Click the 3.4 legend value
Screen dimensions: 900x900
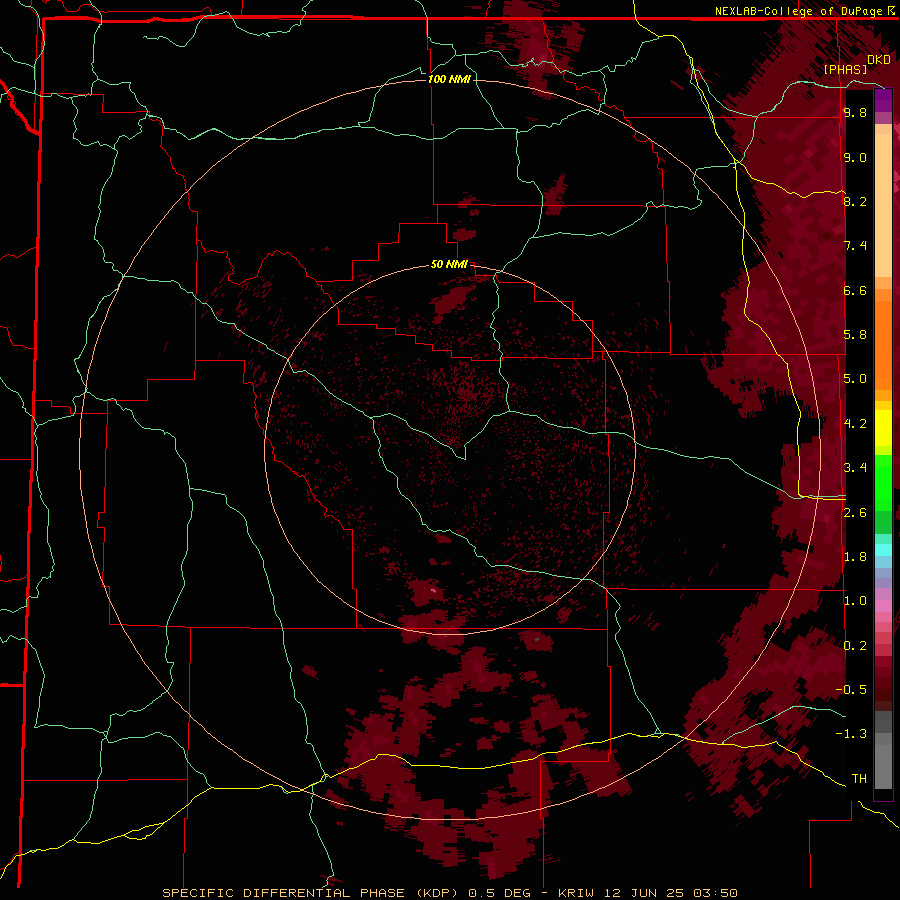click(x=855, y=468)
